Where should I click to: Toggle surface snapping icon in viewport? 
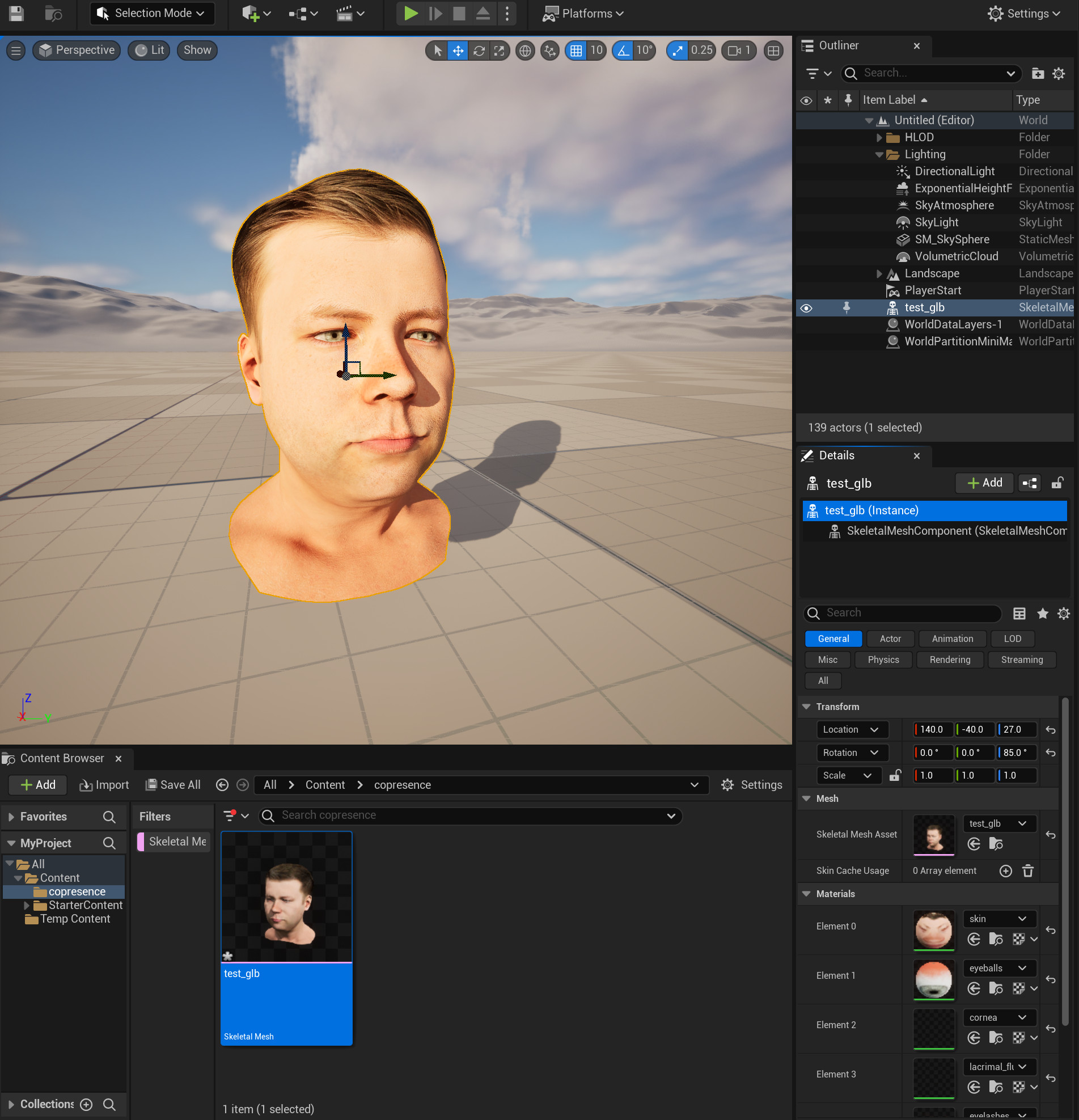point(550,50)
